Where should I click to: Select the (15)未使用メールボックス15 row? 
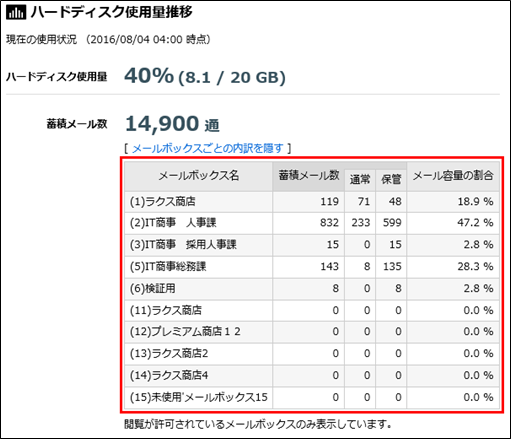click(x=312, y=398)
